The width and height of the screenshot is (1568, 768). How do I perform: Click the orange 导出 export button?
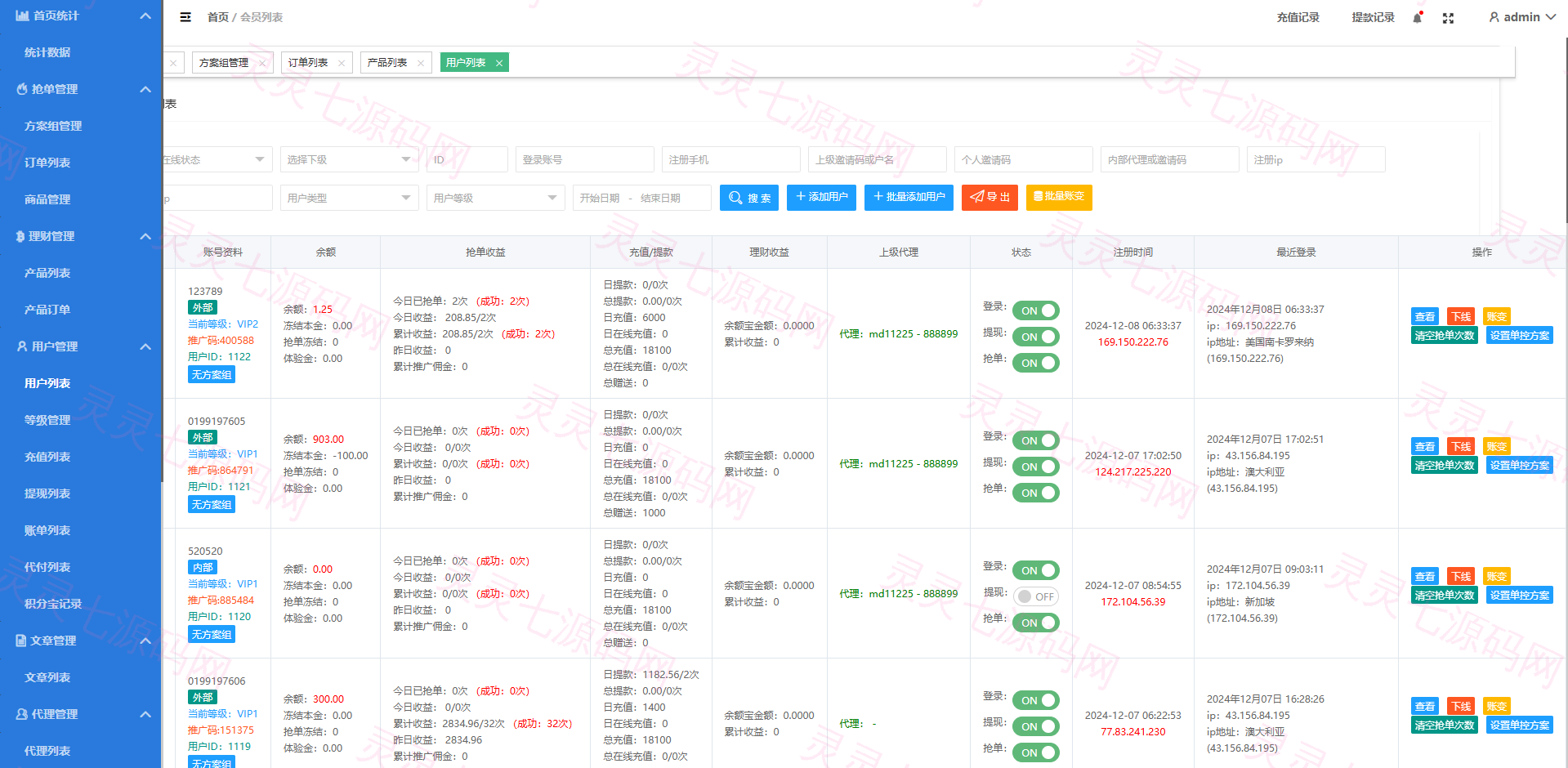pyautogui.click(x=989, y=197)
